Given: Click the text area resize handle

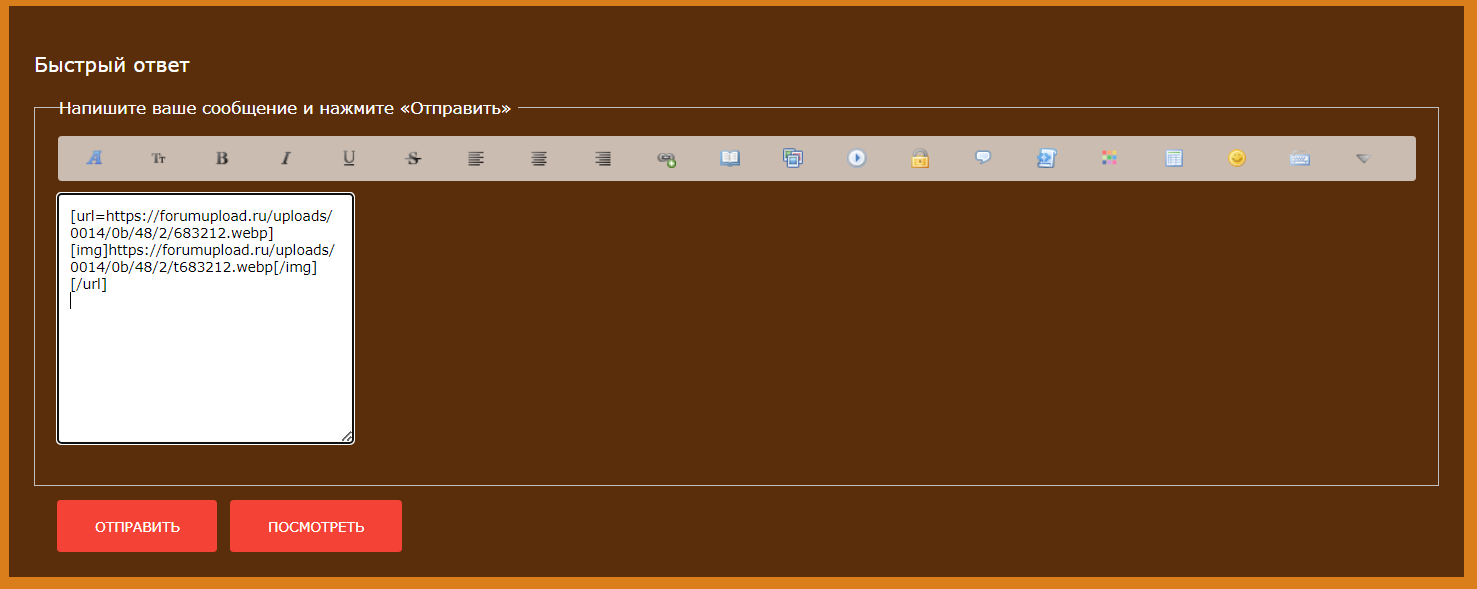Looking at the screenshot, I should pos(346,436).
